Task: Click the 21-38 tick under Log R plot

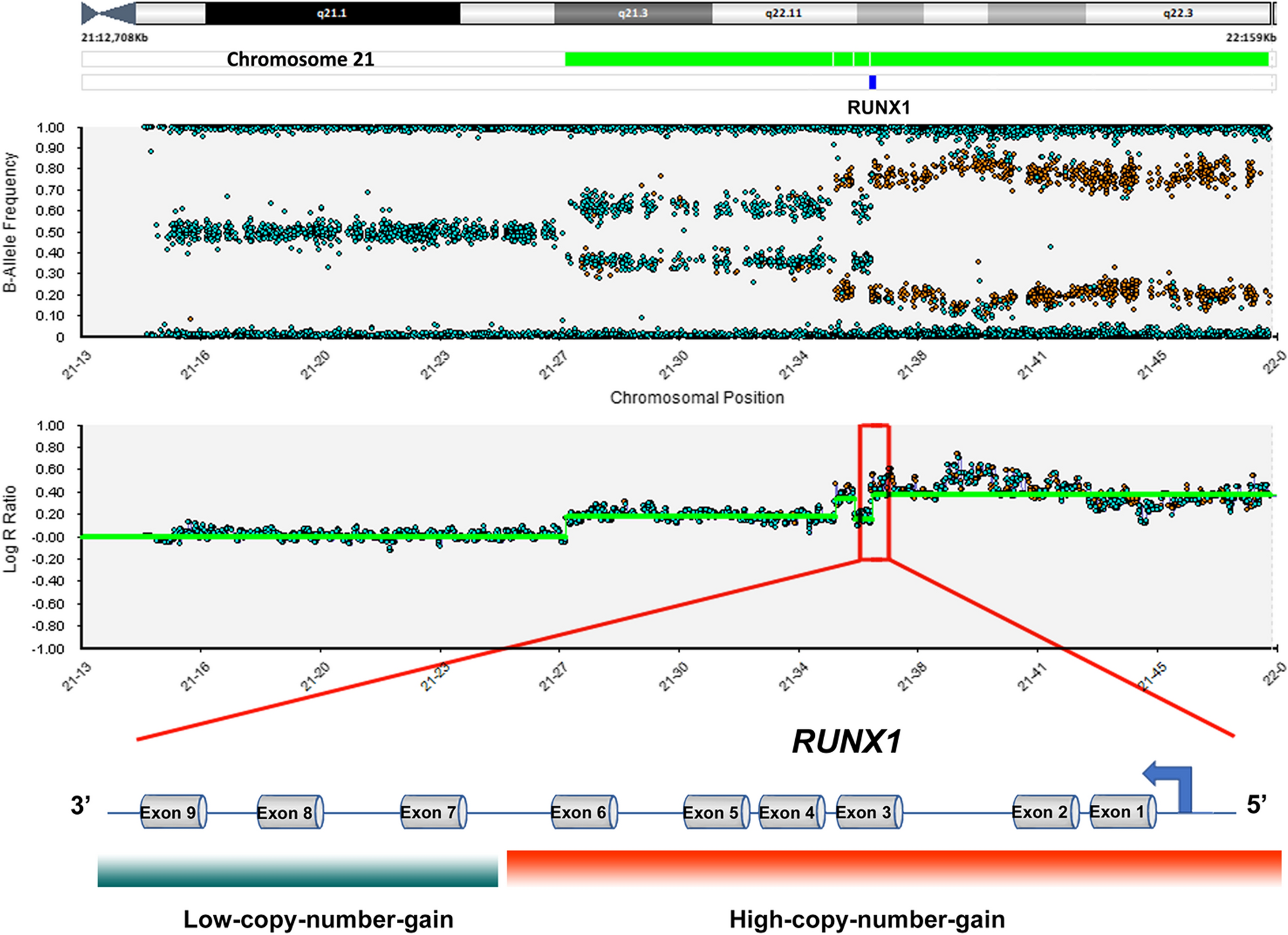Action: pos(912,677)
